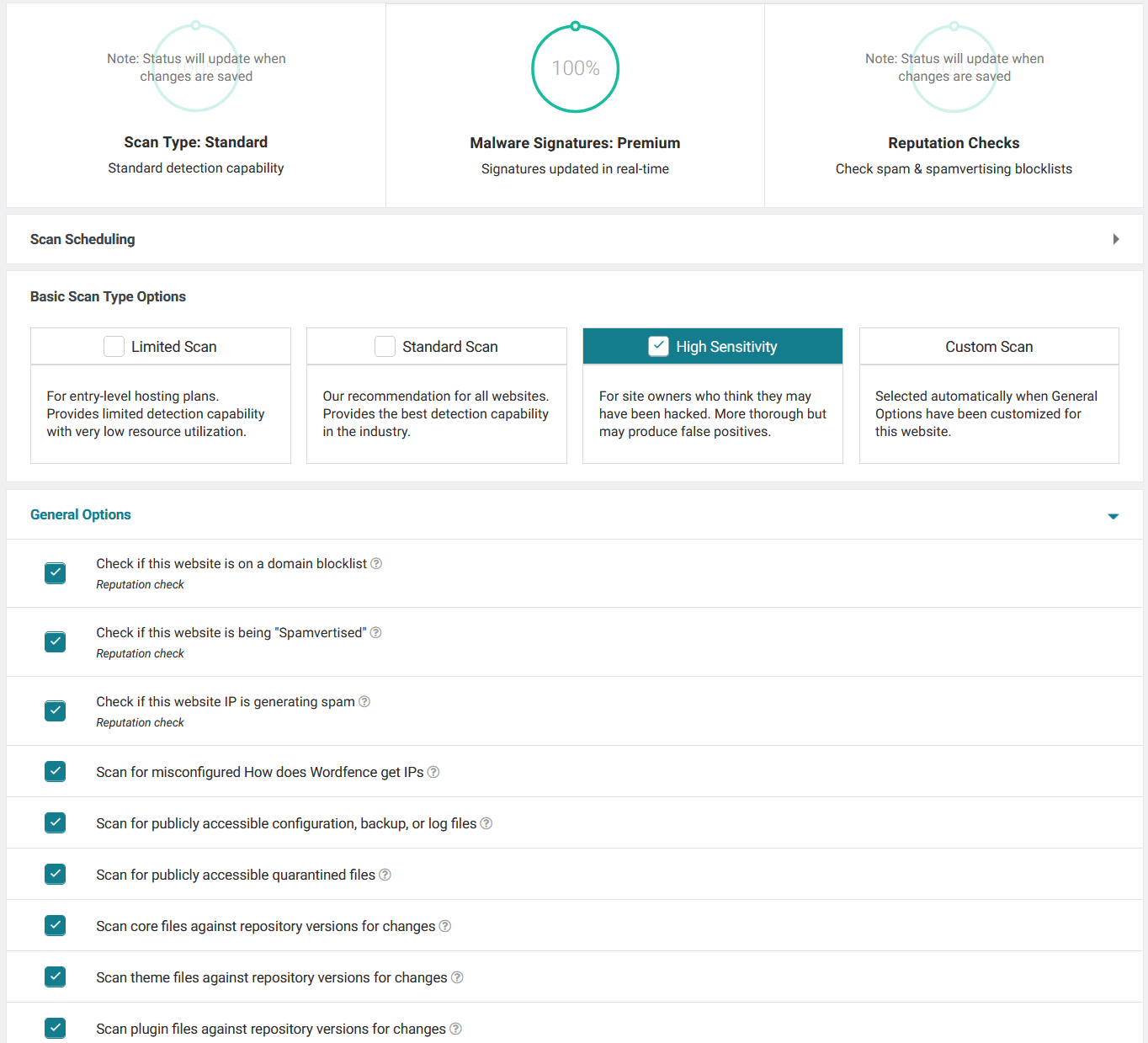The image size is (1148, 1043).
Task: Select the Standard Scan type
Action: [385, 347]
